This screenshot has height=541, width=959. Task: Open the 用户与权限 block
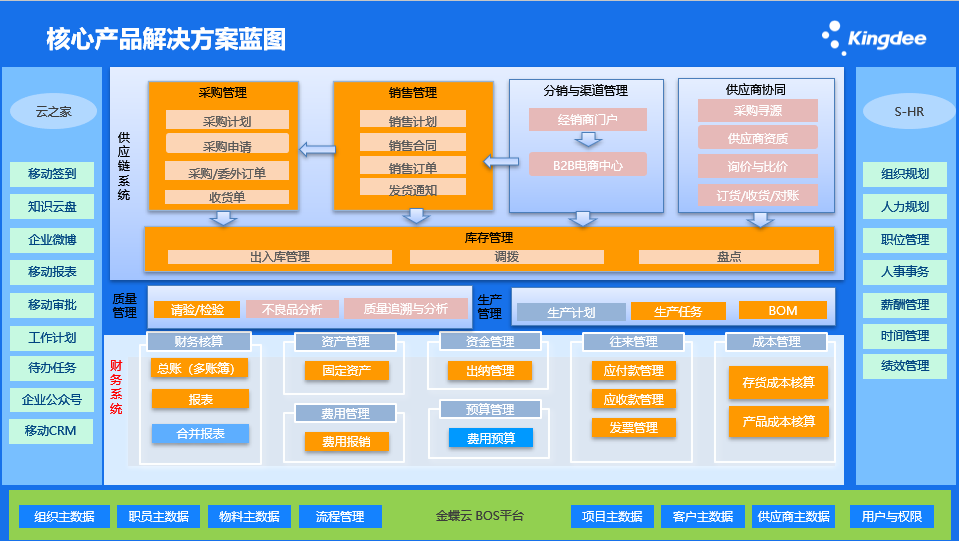(x=891, y=517)
